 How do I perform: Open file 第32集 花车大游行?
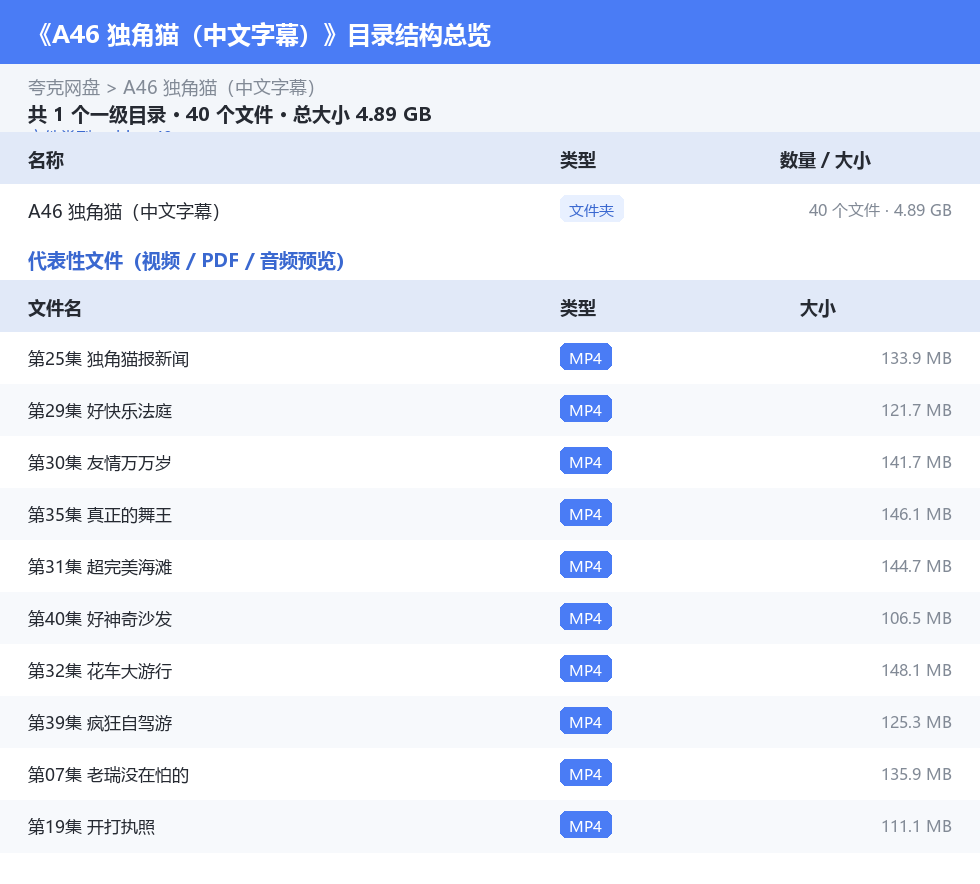point(100,670)
